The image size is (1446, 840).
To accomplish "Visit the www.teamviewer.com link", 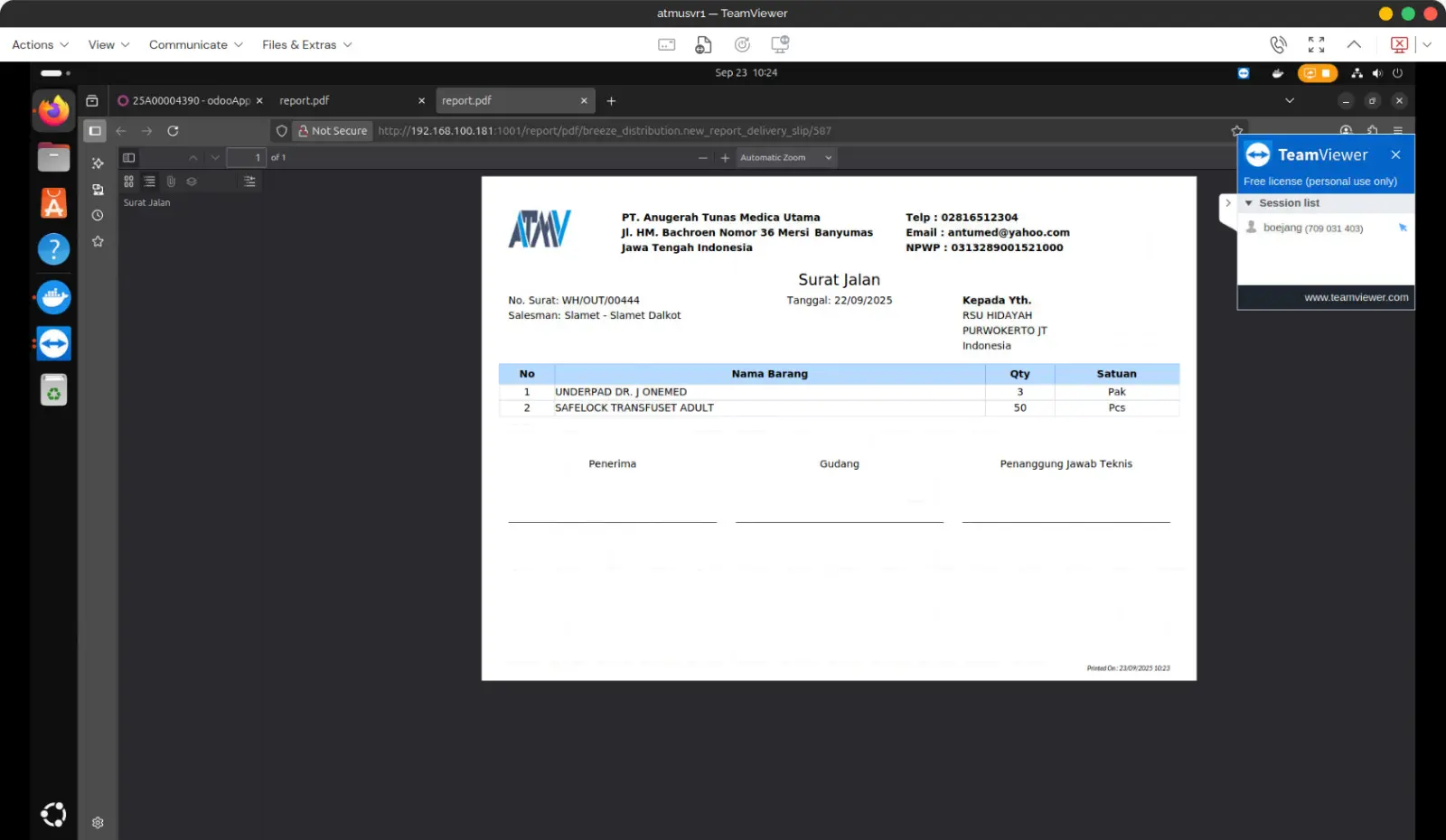I will [x=1356, y=297].
